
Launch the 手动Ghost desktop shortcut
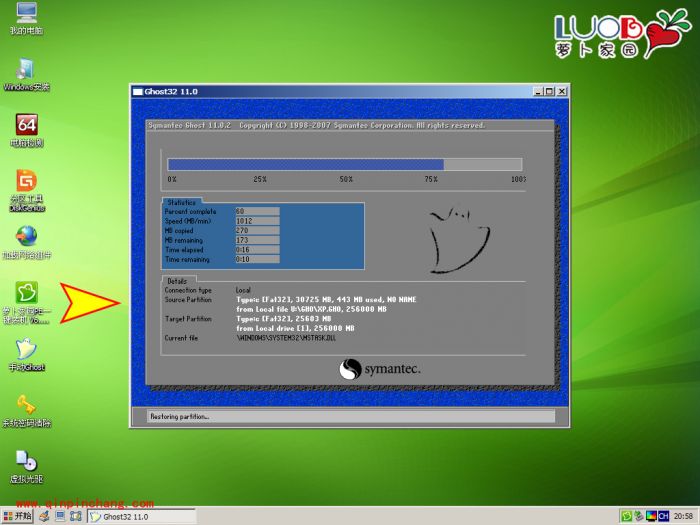[26, 350]
